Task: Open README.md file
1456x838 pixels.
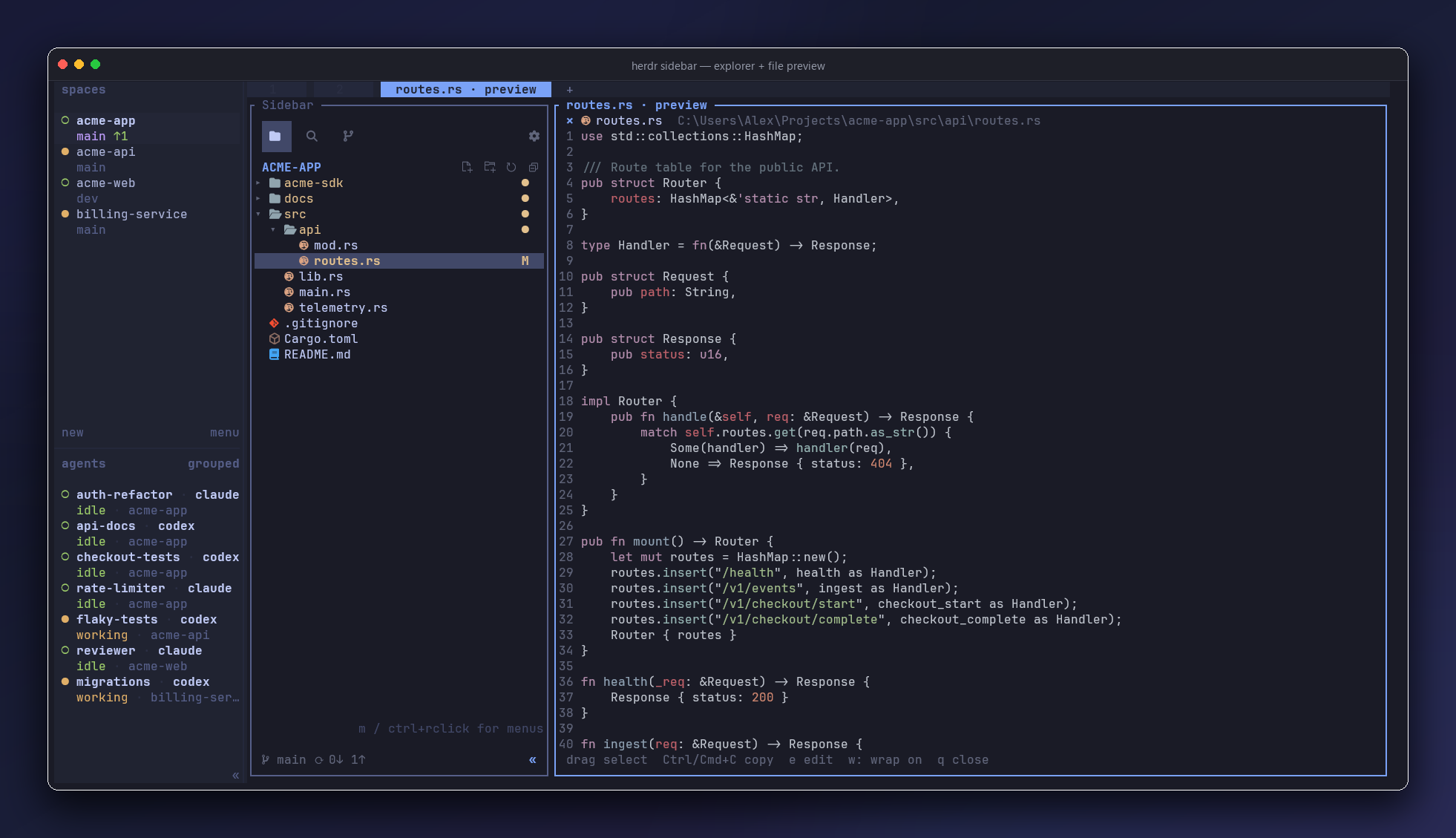Action: (x=317, y=355)
